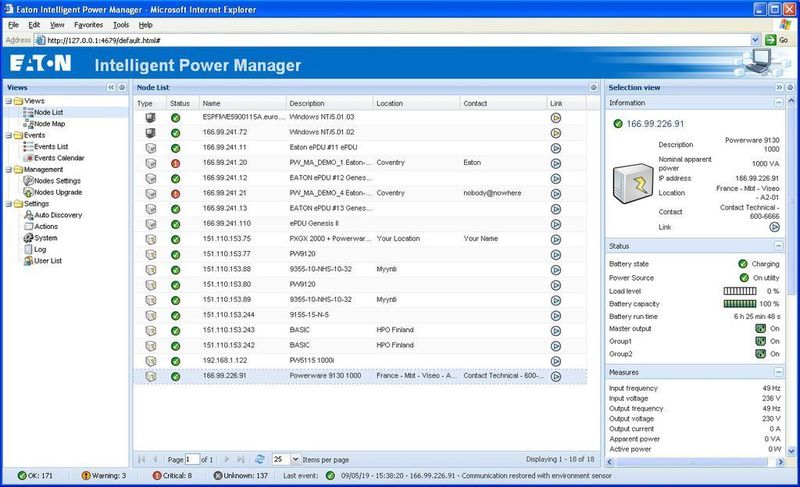Open the Favorites menu

click(x=88, y=24)
